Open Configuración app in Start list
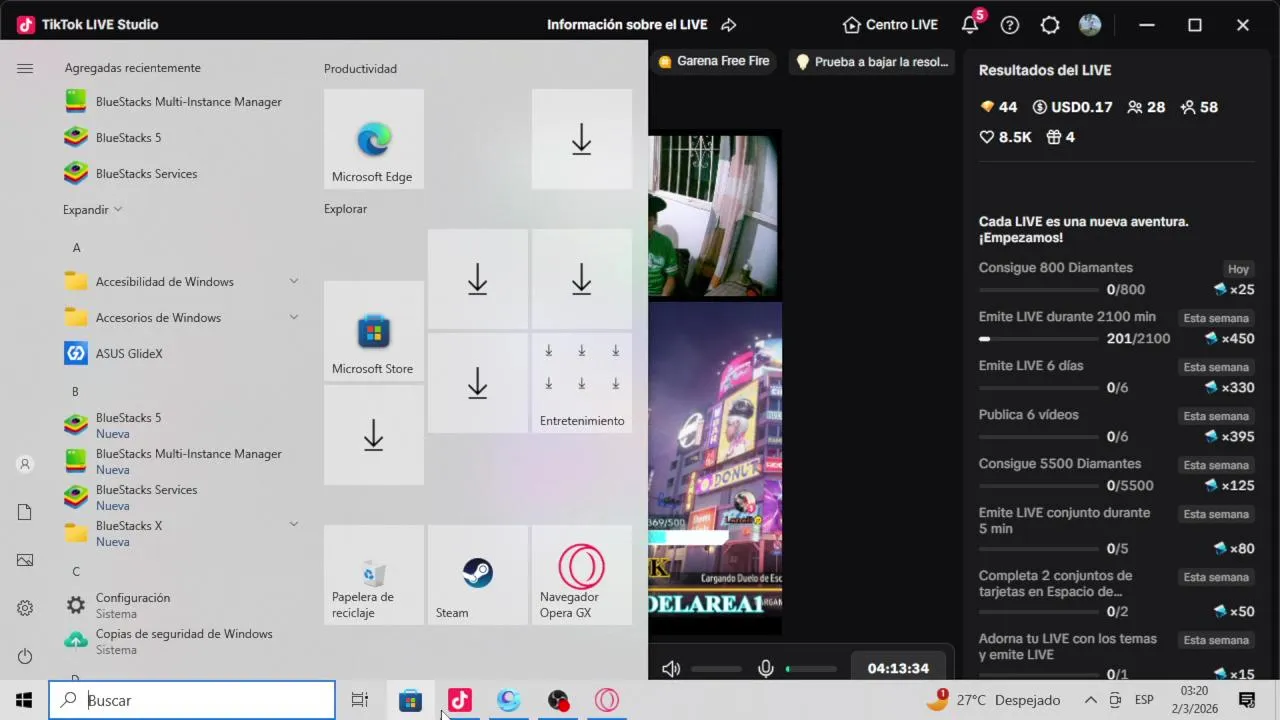The image size is (1280, 720). tap(180, 605)
